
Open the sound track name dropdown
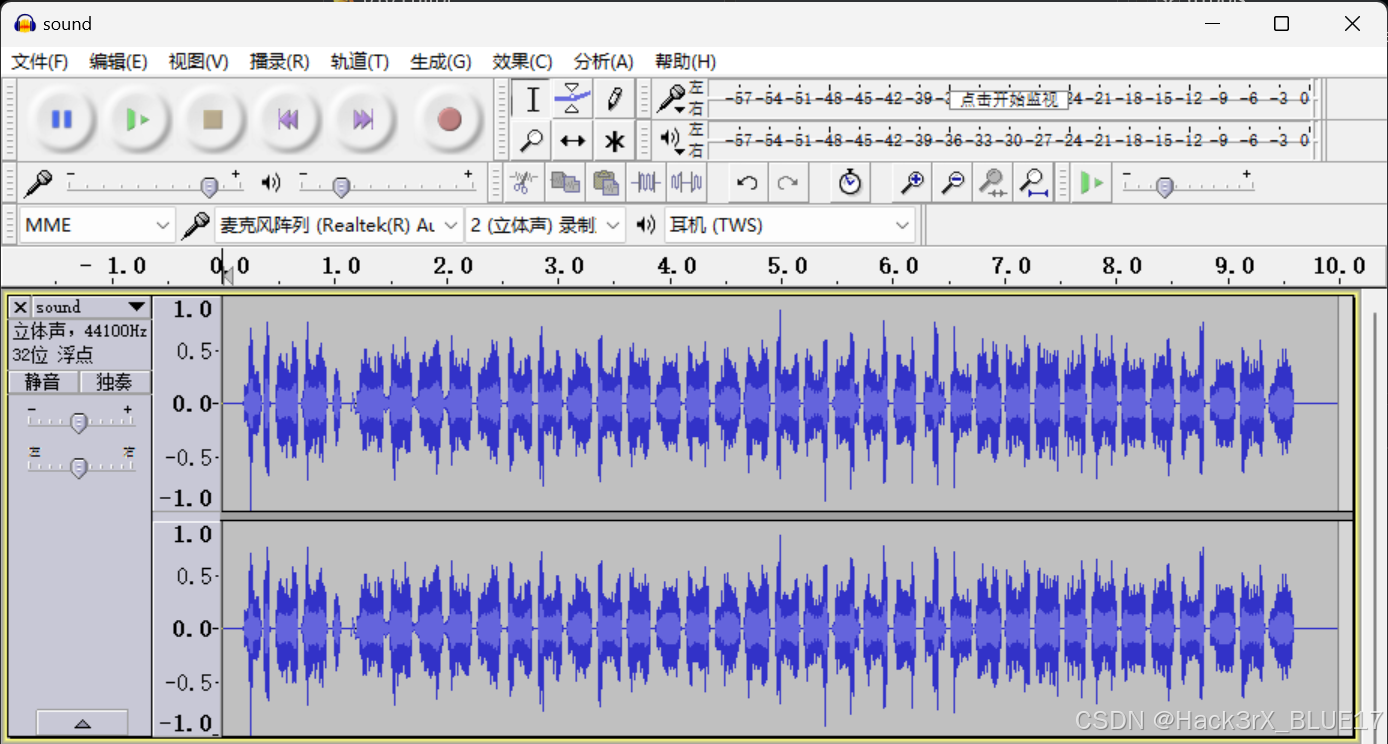click(x=91, y=307)
